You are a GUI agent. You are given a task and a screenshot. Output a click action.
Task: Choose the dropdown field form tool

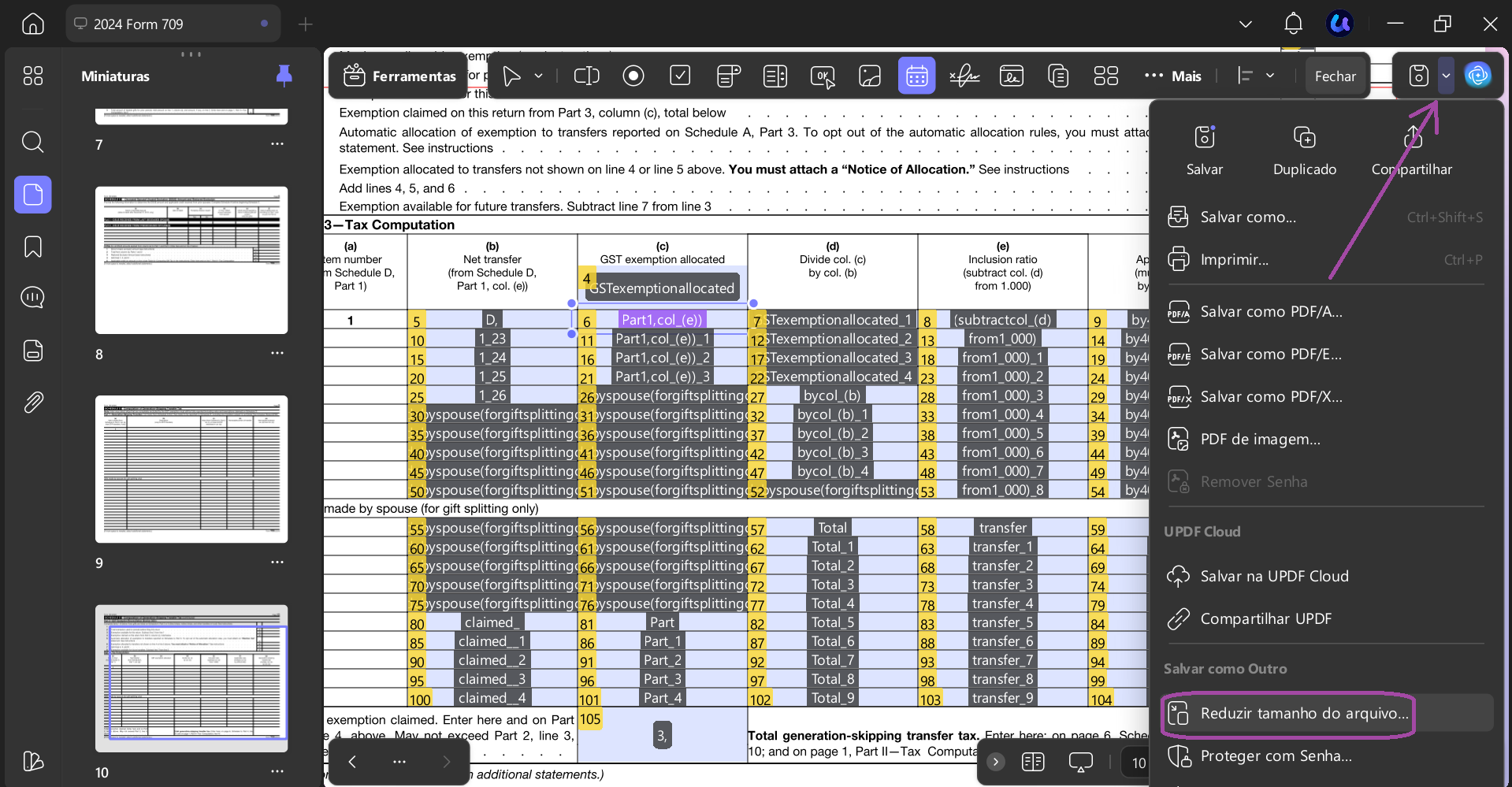[728, 76]
